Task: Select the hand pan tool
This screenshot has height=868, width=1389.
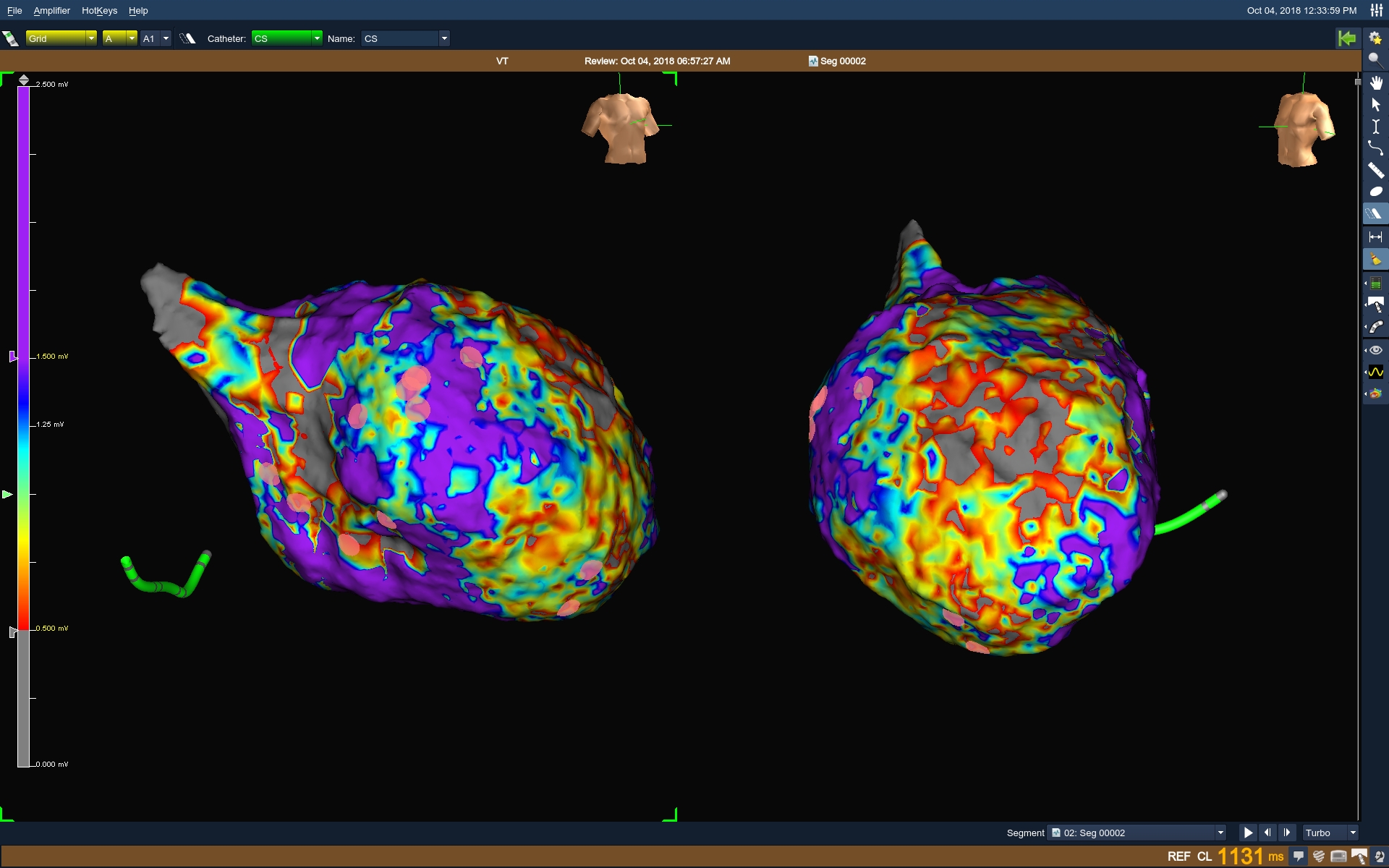Action: 1375,82
